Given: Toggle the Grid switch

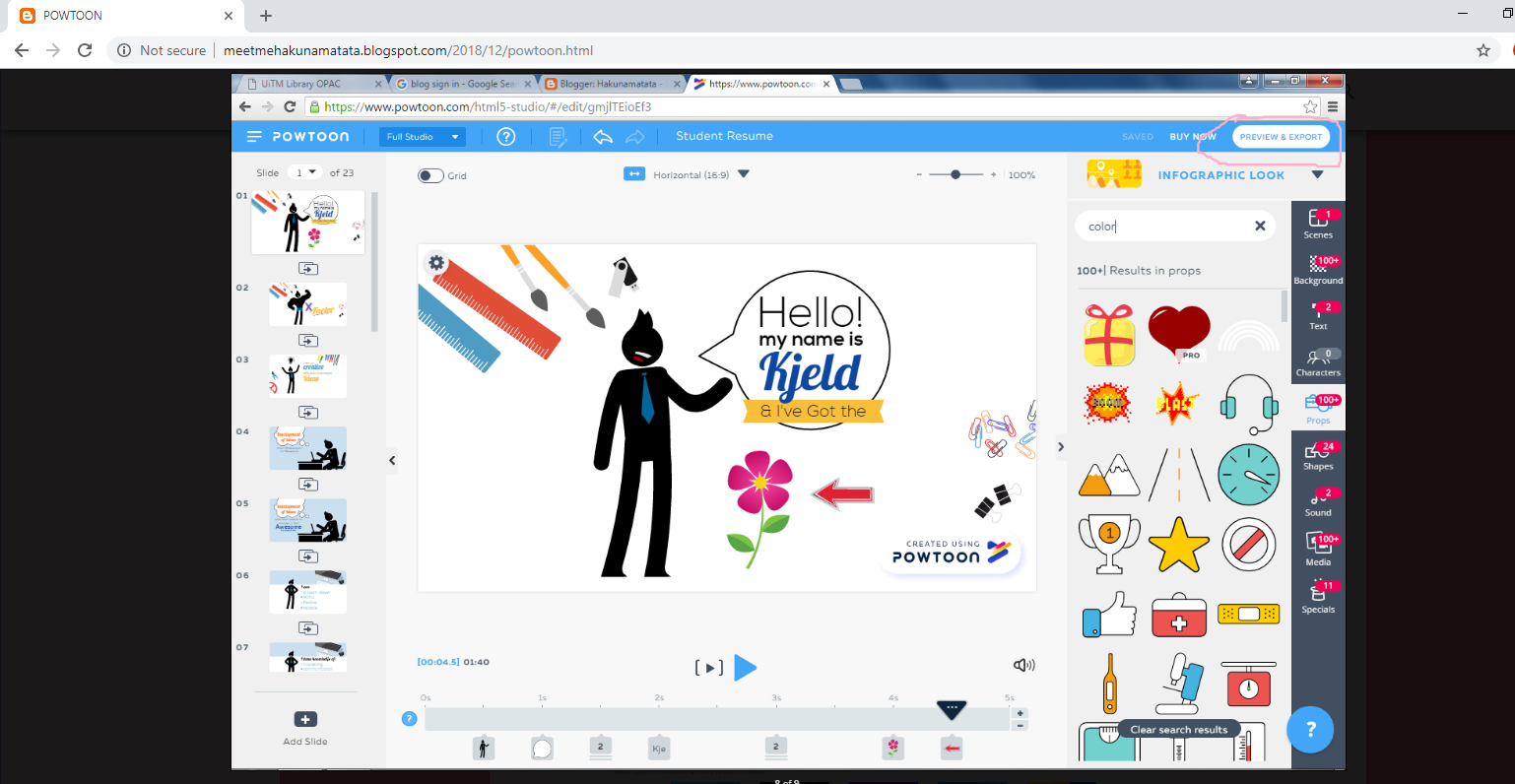Looking at the screenshot, I should pyautogui.click(x=430, y=175).
